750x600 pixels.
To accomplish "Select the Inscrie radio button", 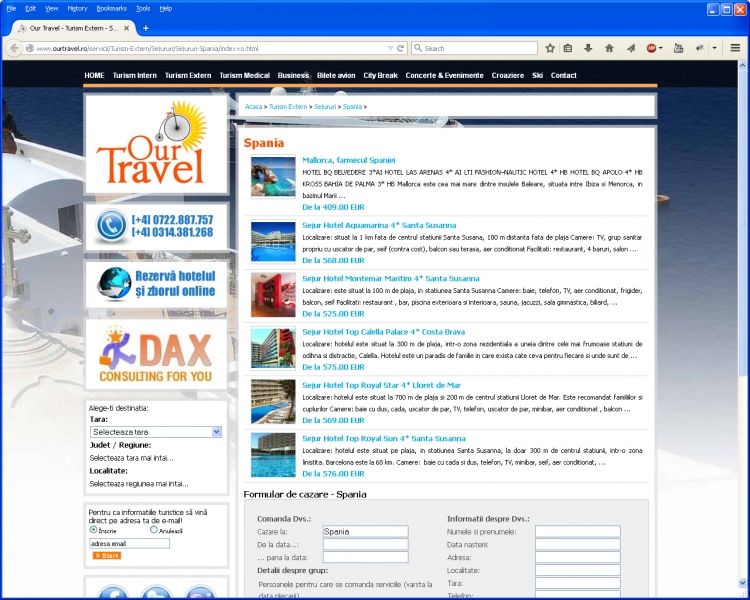I will (93, 530).
